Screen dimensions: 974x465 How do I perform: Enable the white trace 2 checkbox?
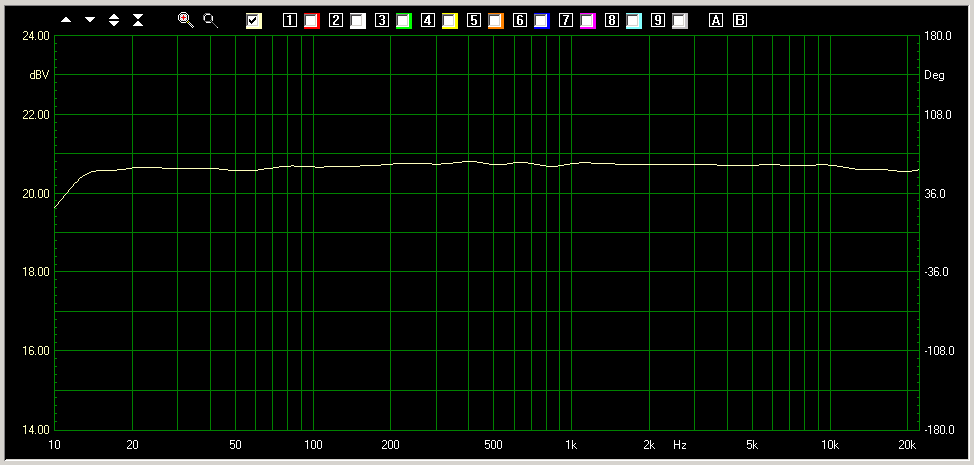point(357,21)
